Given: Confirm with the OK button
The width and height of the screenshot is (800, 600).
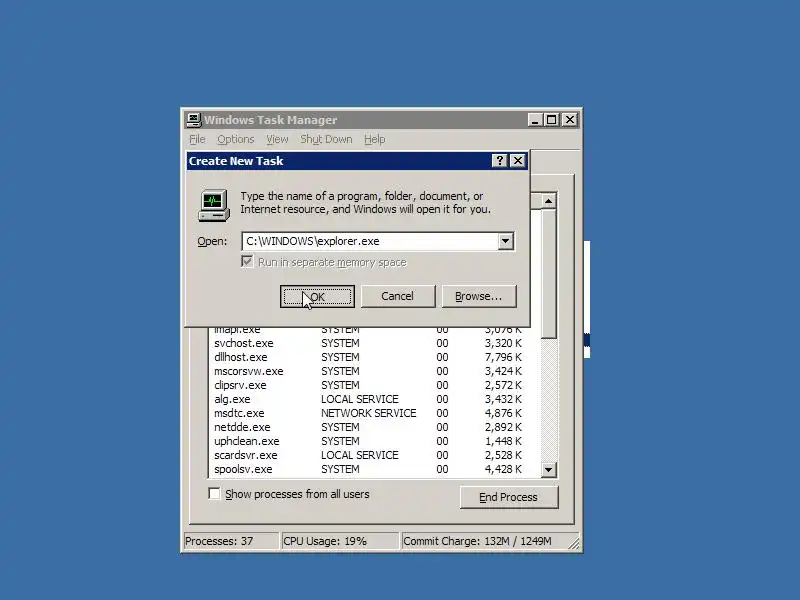Looking at the screenshot, I should tap(317, 296).
